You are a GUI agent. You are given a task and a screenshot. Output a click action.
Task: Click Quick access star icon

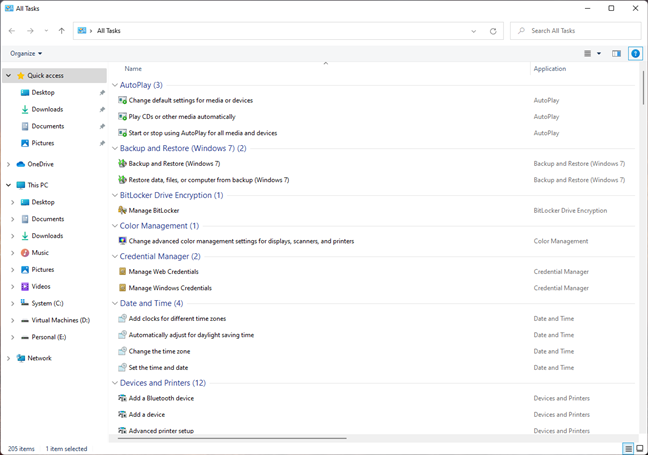tap(20, 75)
